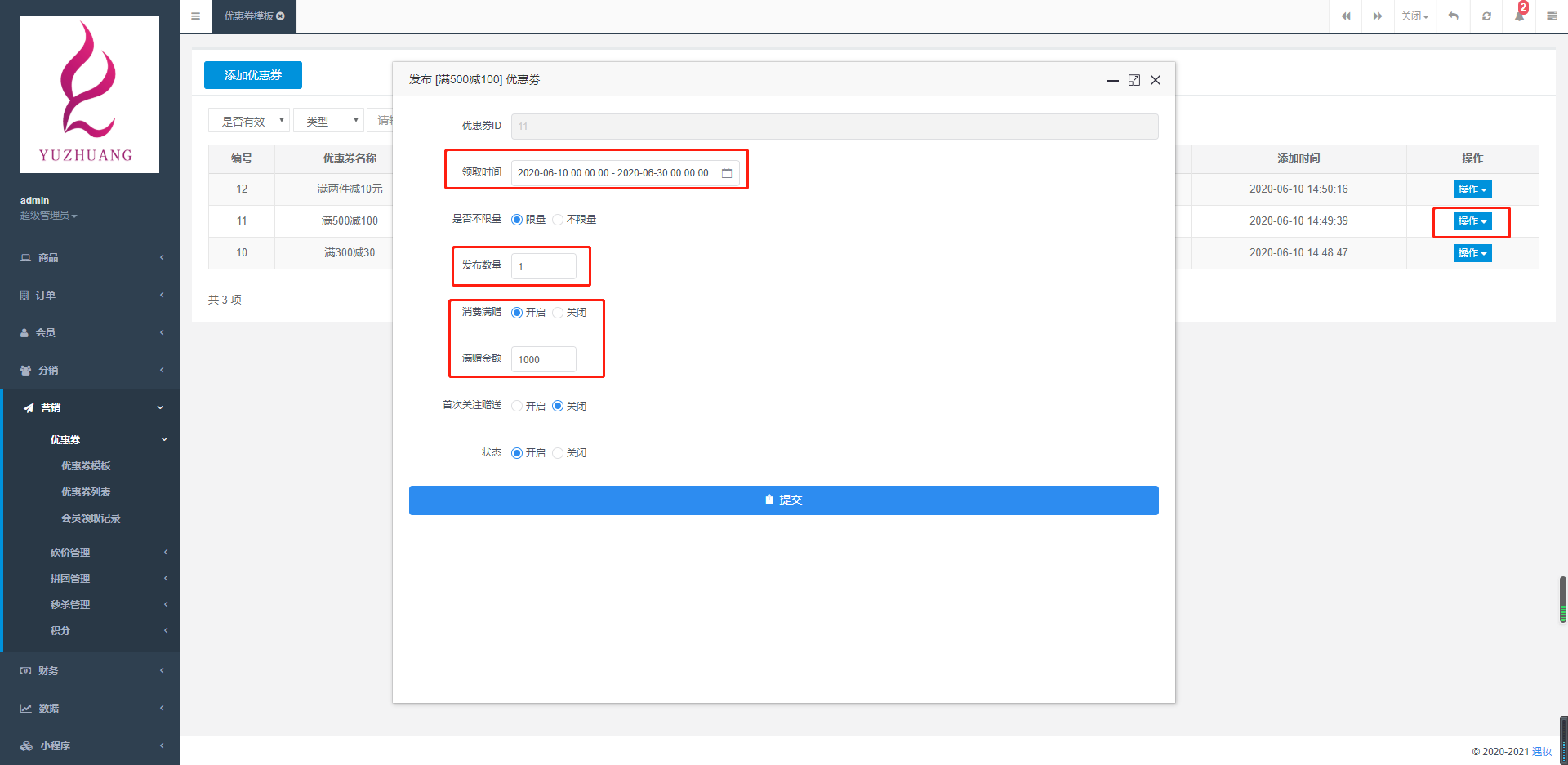Open the 优惠券模板 menu item
Screen dimensions: 1568x765
[86, 466]
